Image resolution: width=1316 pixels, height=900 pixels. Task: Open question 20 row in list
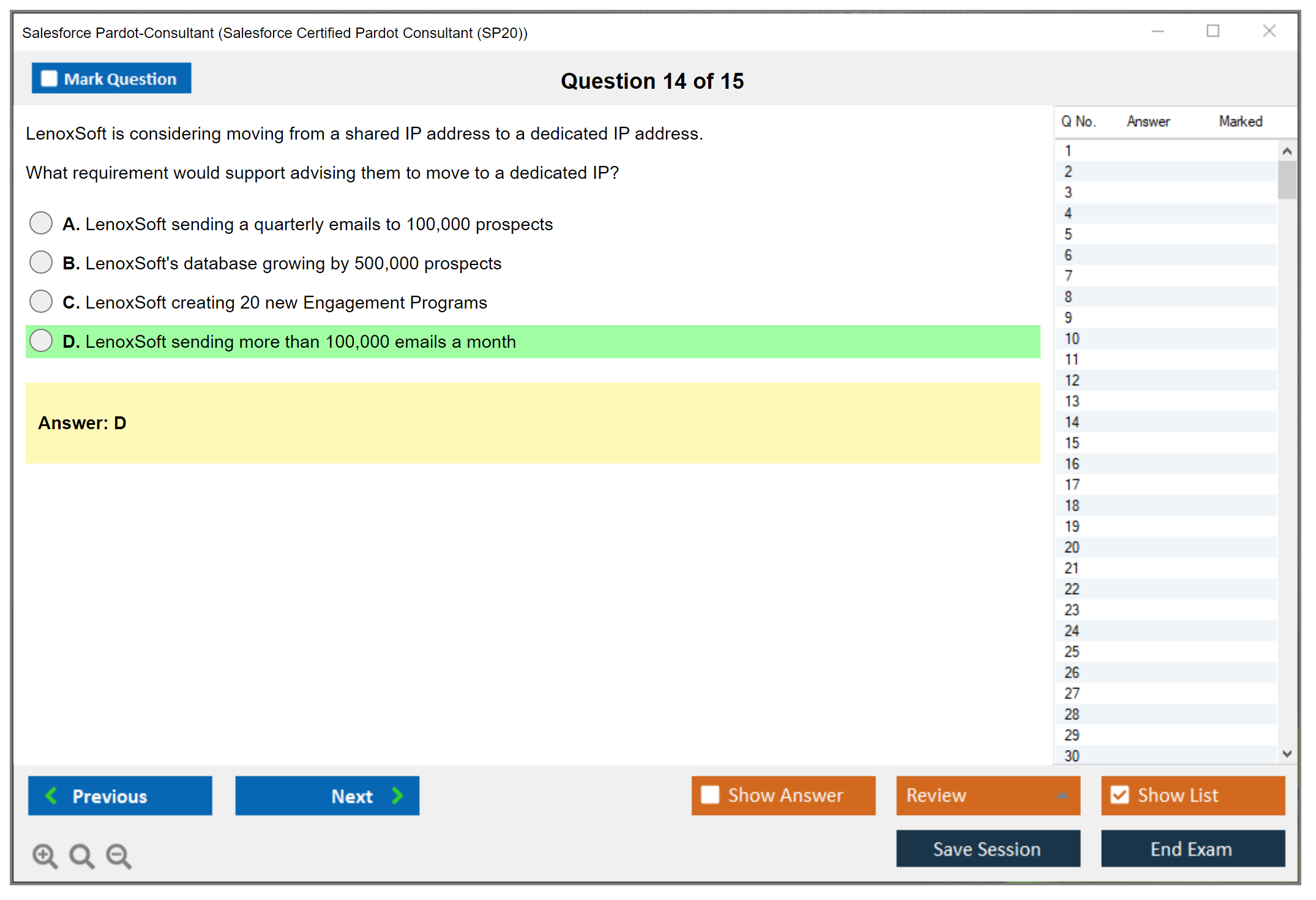(1072, 547)
